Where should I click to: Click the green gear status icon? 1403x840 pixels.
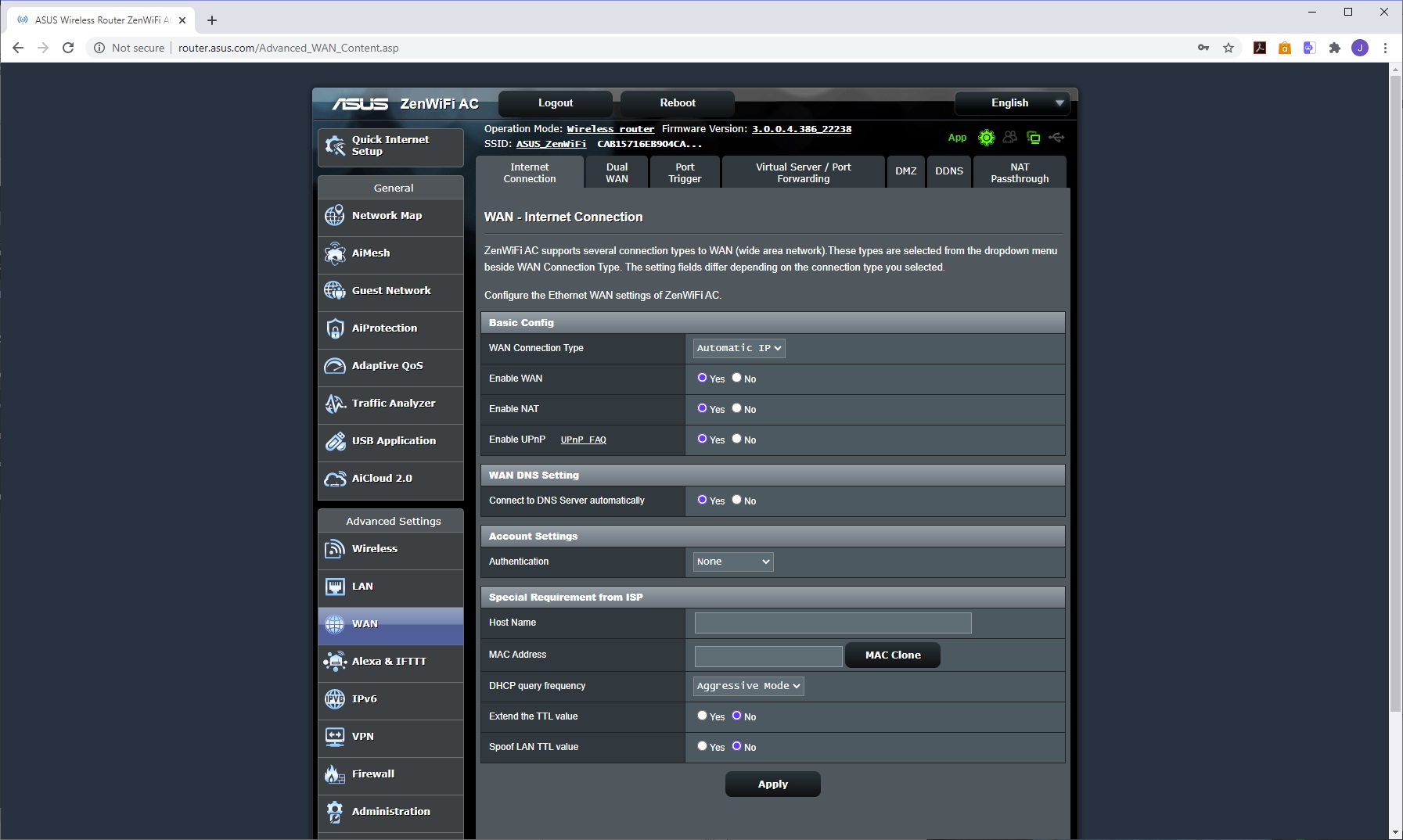pyautogui.click(x=987, y=138)
